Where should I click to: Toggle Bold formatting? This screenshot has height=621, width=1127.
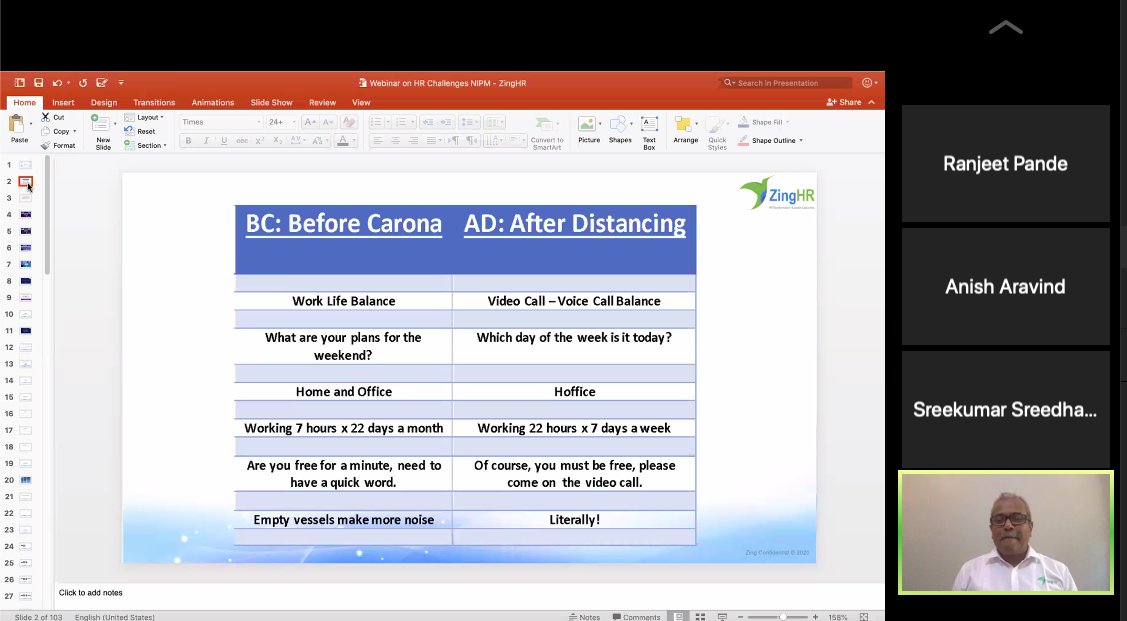click(188, 141)
